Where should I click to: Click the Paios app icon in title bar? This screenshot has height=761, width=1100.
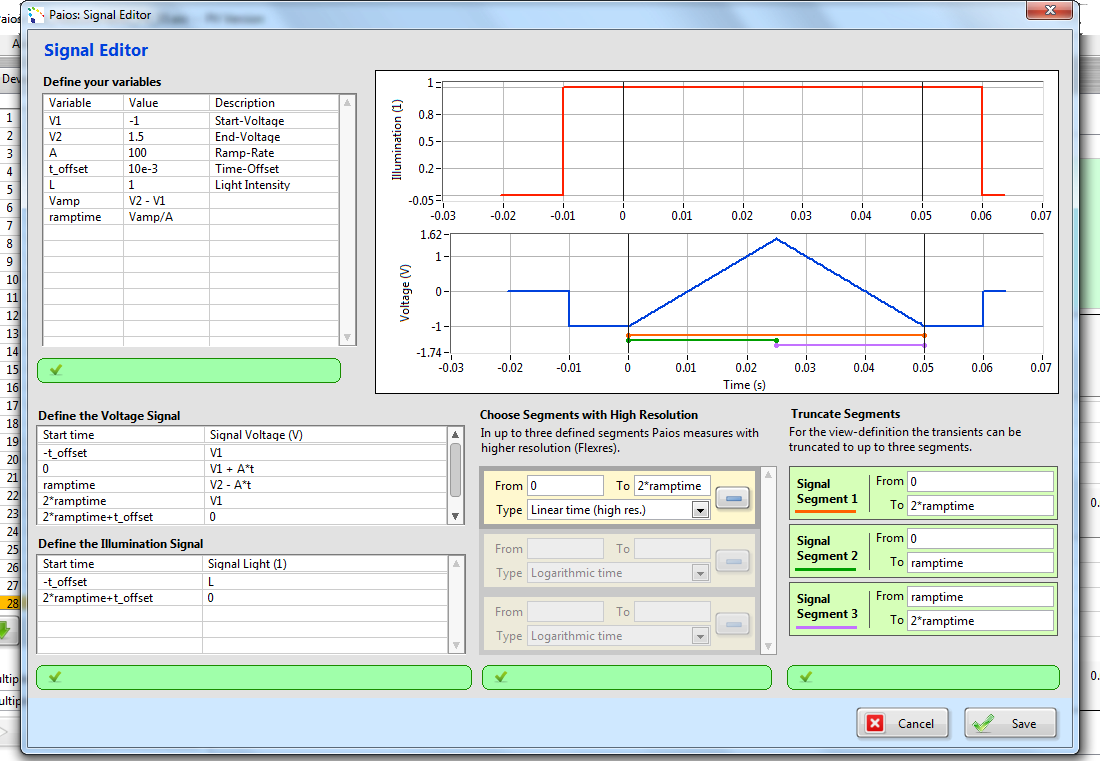click(36, 14)
